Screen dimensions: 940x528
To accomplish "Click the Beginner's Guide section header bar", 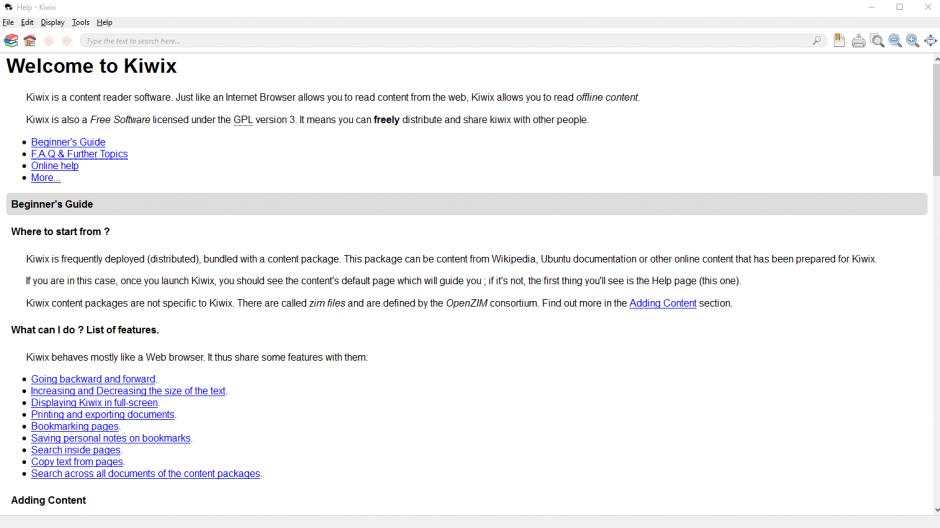I will coord(466,204).
